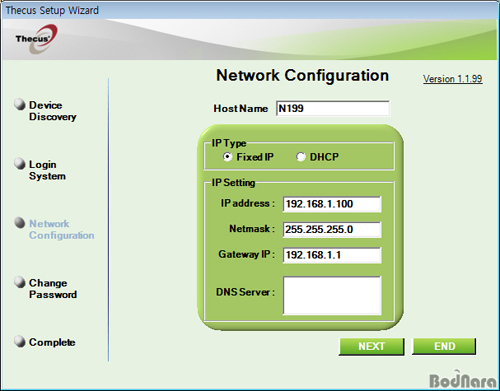Go to the Login System step
Viewport: 500px width, 391px height.
tap(47, 170)
